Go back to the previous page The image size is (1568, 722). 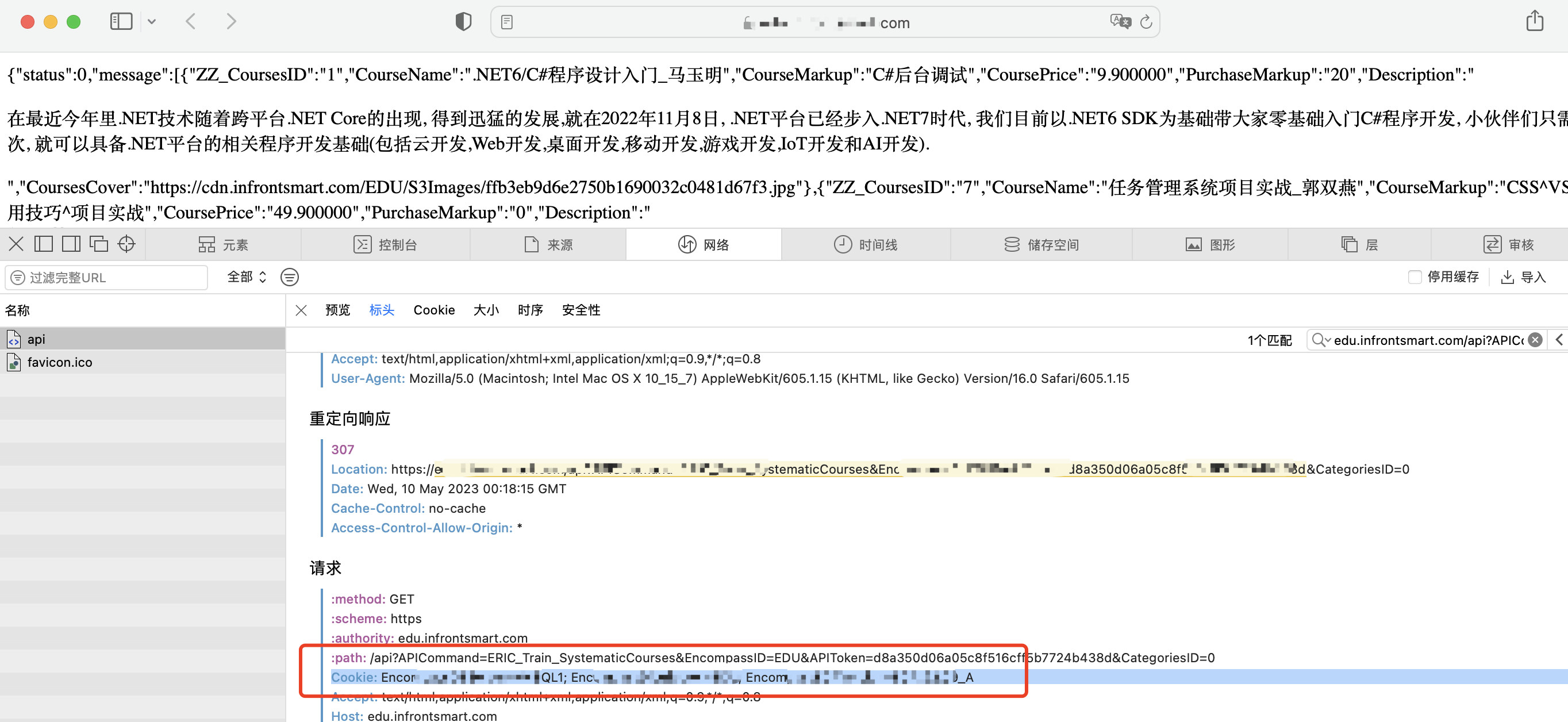pyautogui.click(x=190, y=22)
